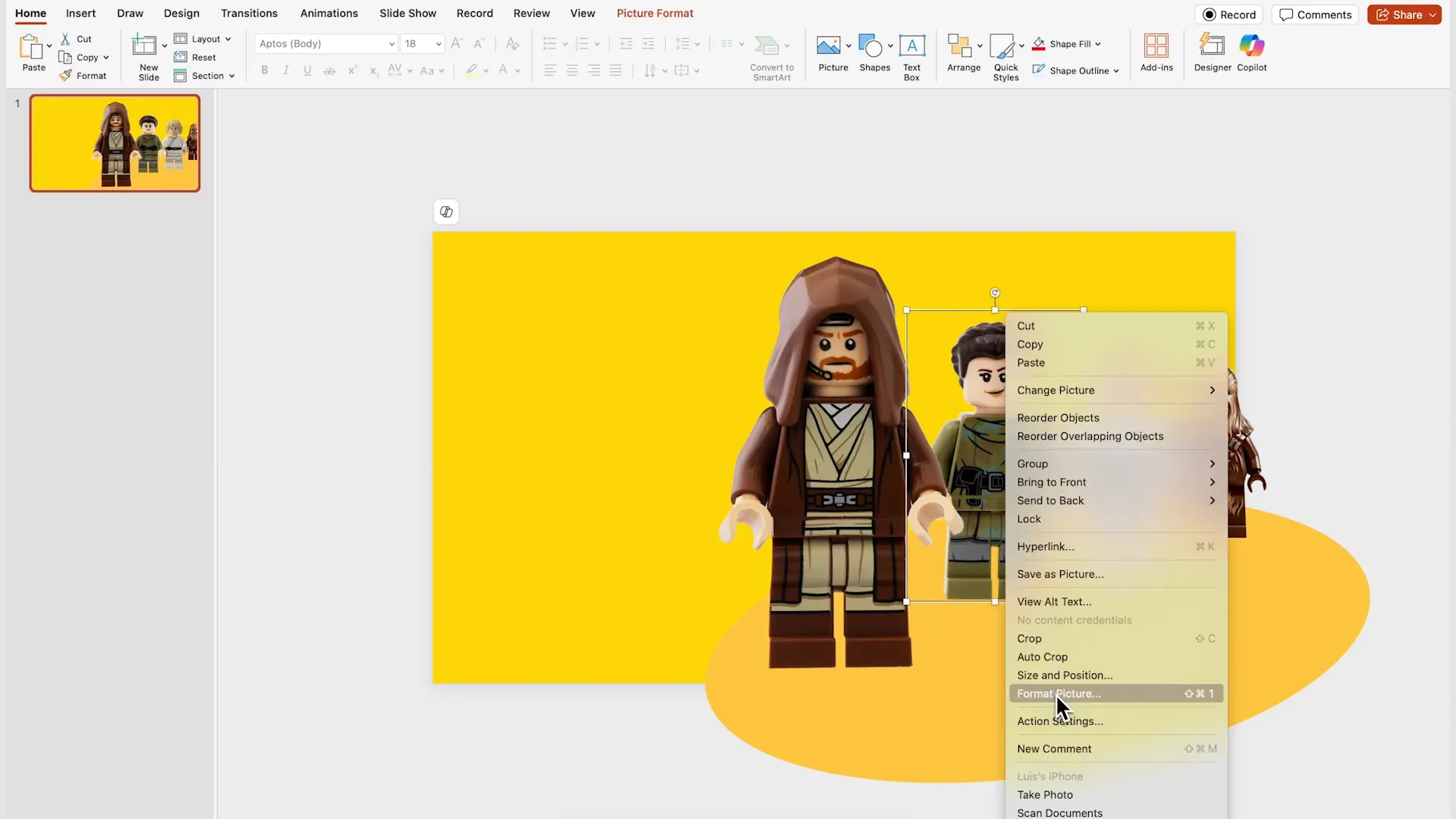Viewport: 1456px width, 819px height.
Task: Click the picture rotation handle
Action: pos(995,293)
